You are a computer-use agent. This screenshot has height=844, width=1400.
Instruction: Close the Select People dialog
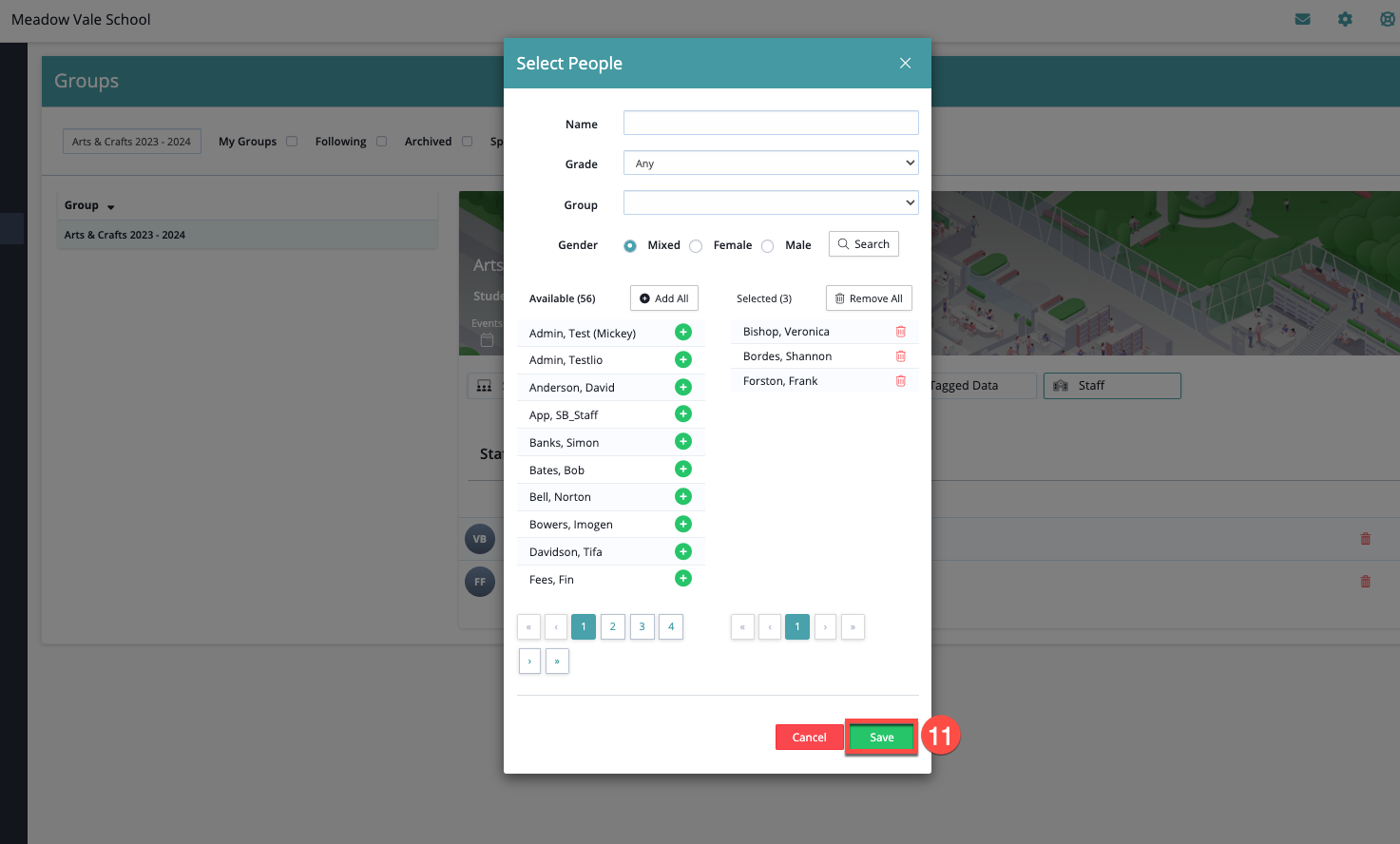(x=905, y=64)
